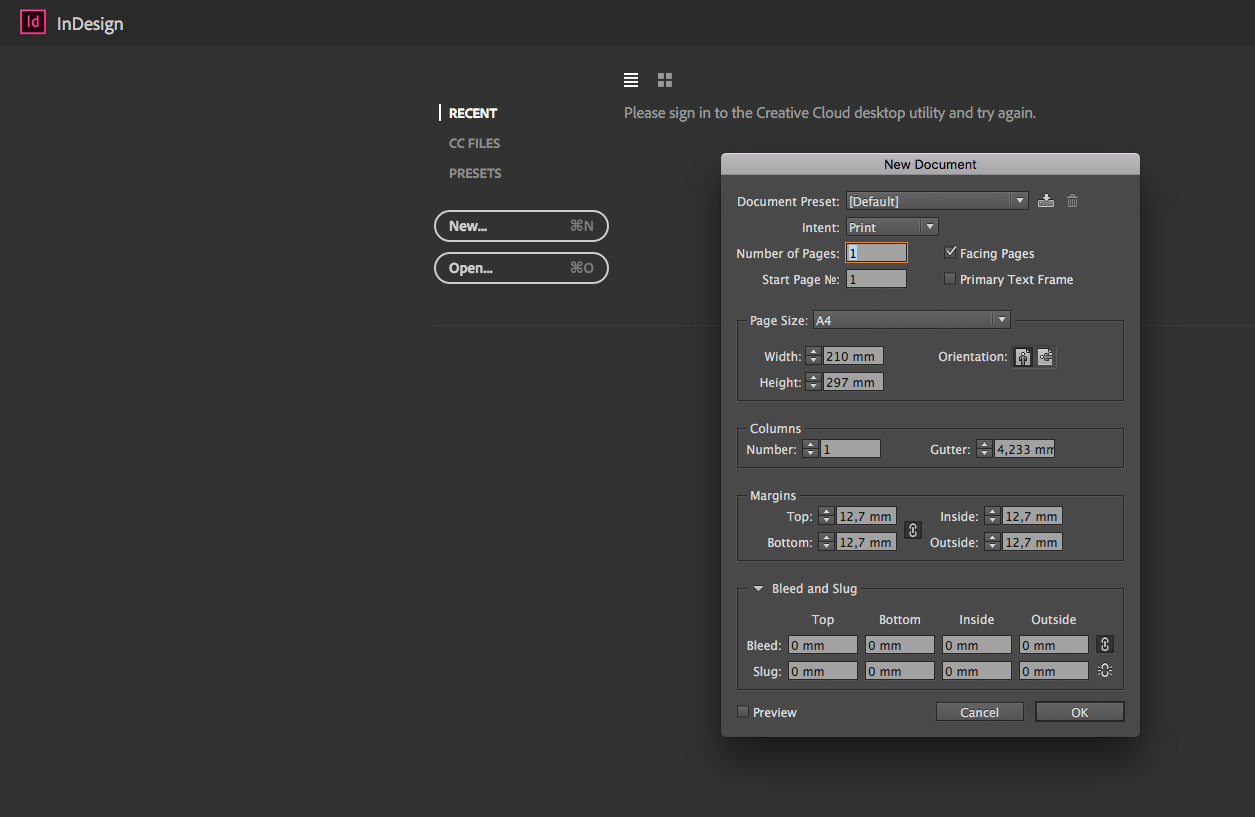This screenshot has height=817, width=1255.
Task: Click the save document preset icon
Action: (1046, 201)
